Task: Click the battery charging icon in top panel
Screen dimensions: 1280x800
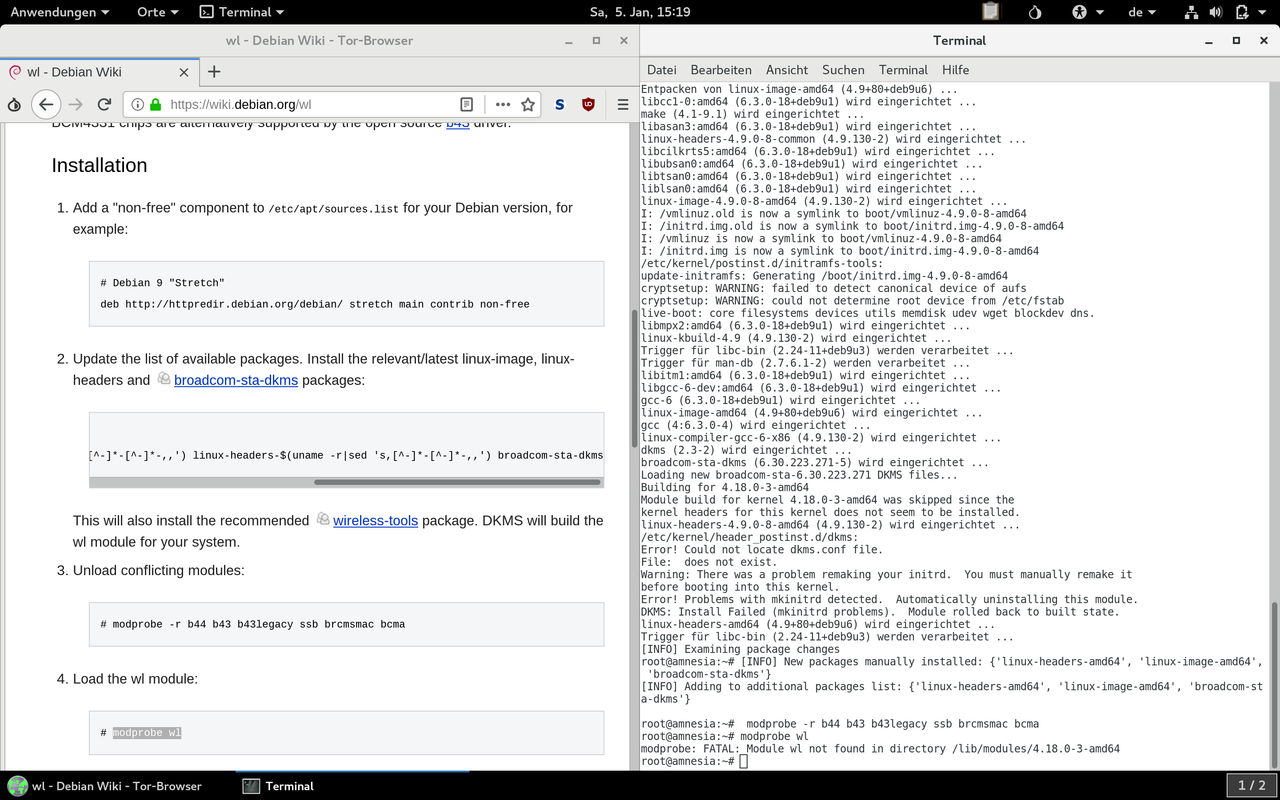Action: (x=1241, y=12)
